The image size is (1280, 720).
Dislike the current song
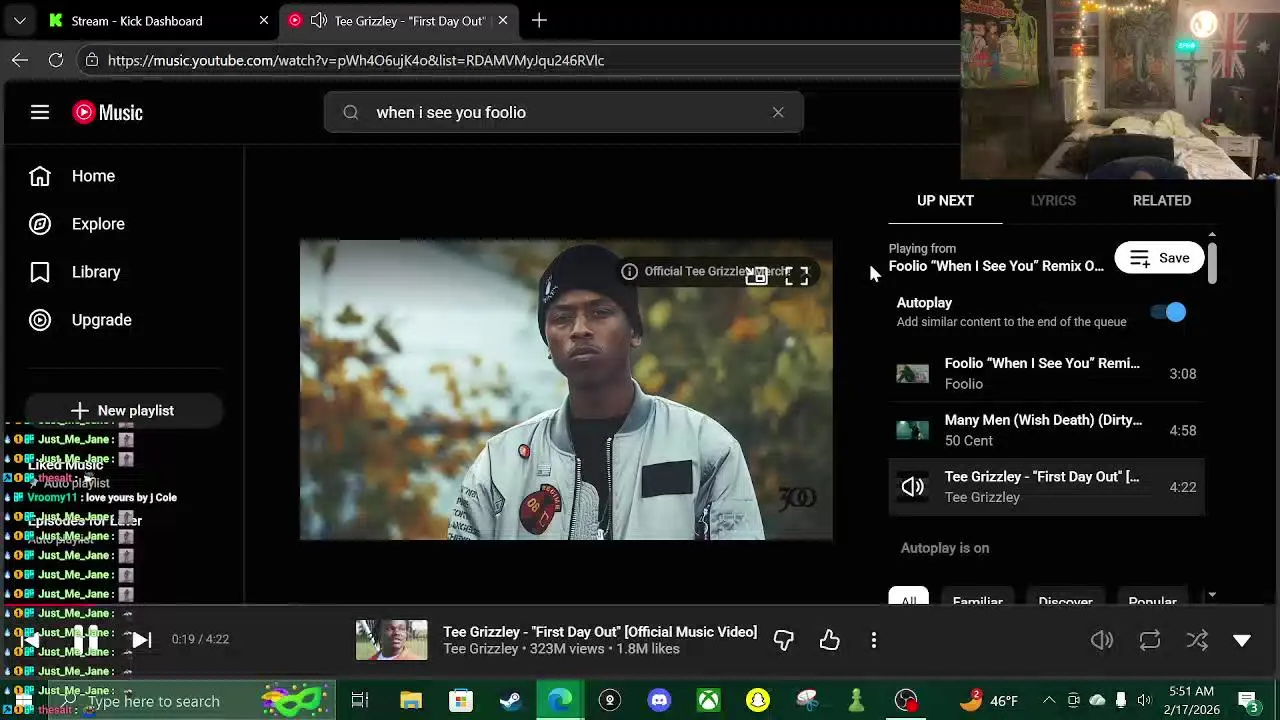tap(783, 640)
